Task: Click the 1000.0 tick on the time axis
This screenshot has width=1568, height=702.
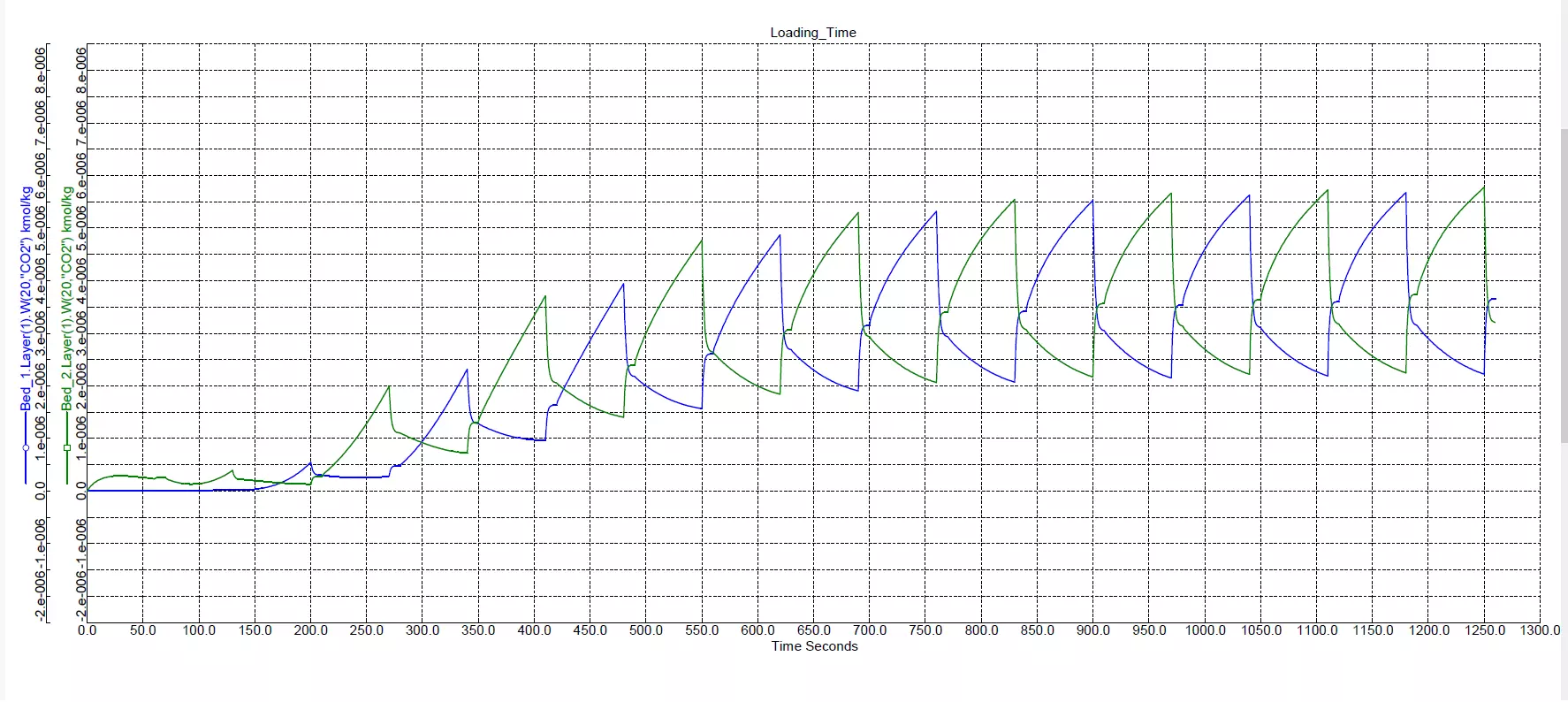Action: [x=1205, y=630]
